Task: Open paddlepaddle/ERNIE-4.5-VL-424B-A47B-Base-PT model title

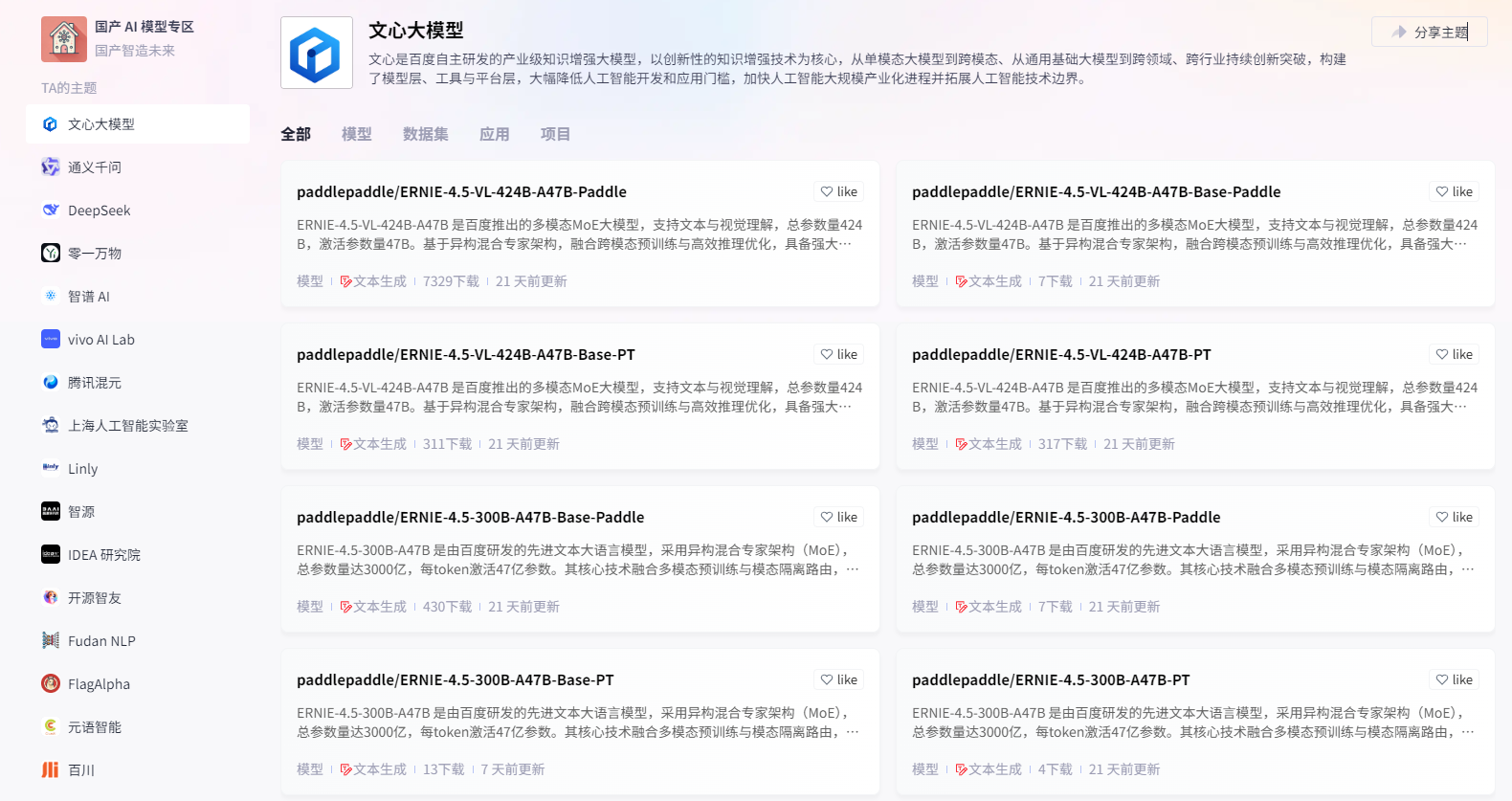Action: coord(466,354)
